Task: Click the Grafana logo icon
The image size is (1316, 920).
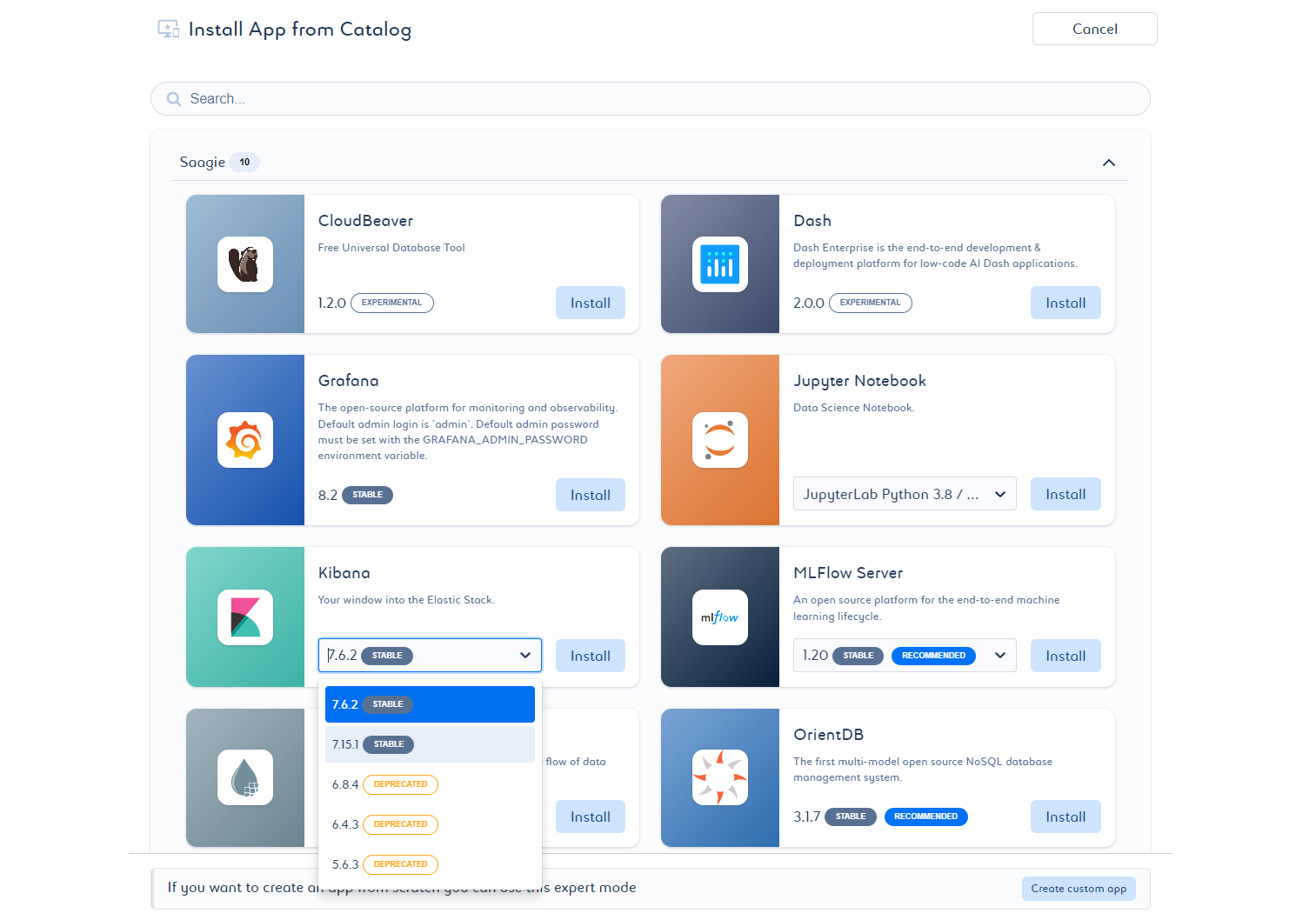Action: pos(245,440)
